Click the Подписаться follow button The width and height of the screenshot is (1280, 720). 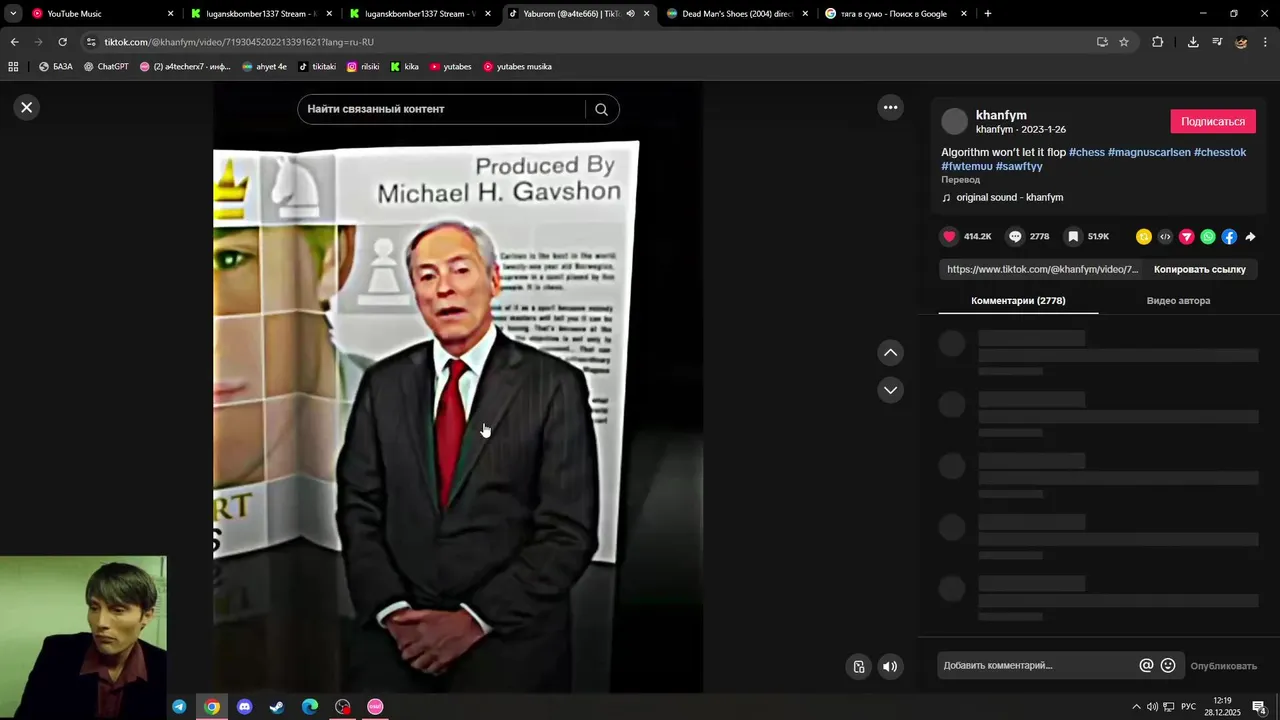(x=1213, y=121)
